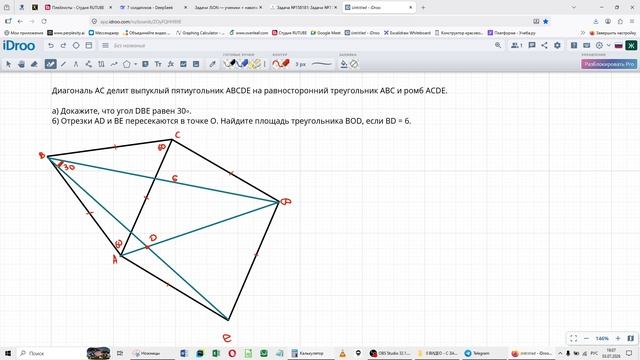Select the straight line tool

tap(63, 64)
